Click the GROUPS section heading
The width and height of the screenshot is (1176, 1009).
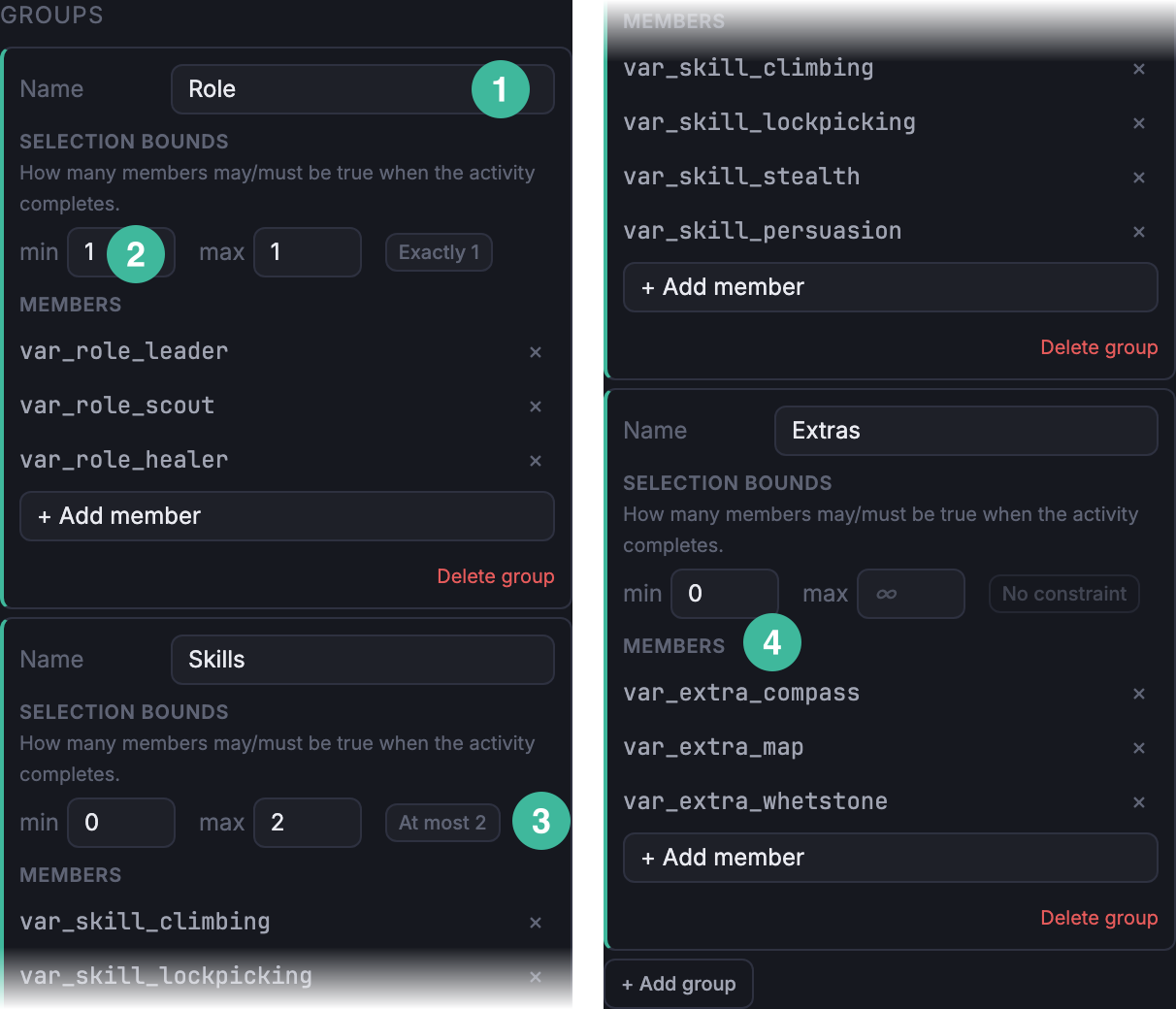click(51, 16)
